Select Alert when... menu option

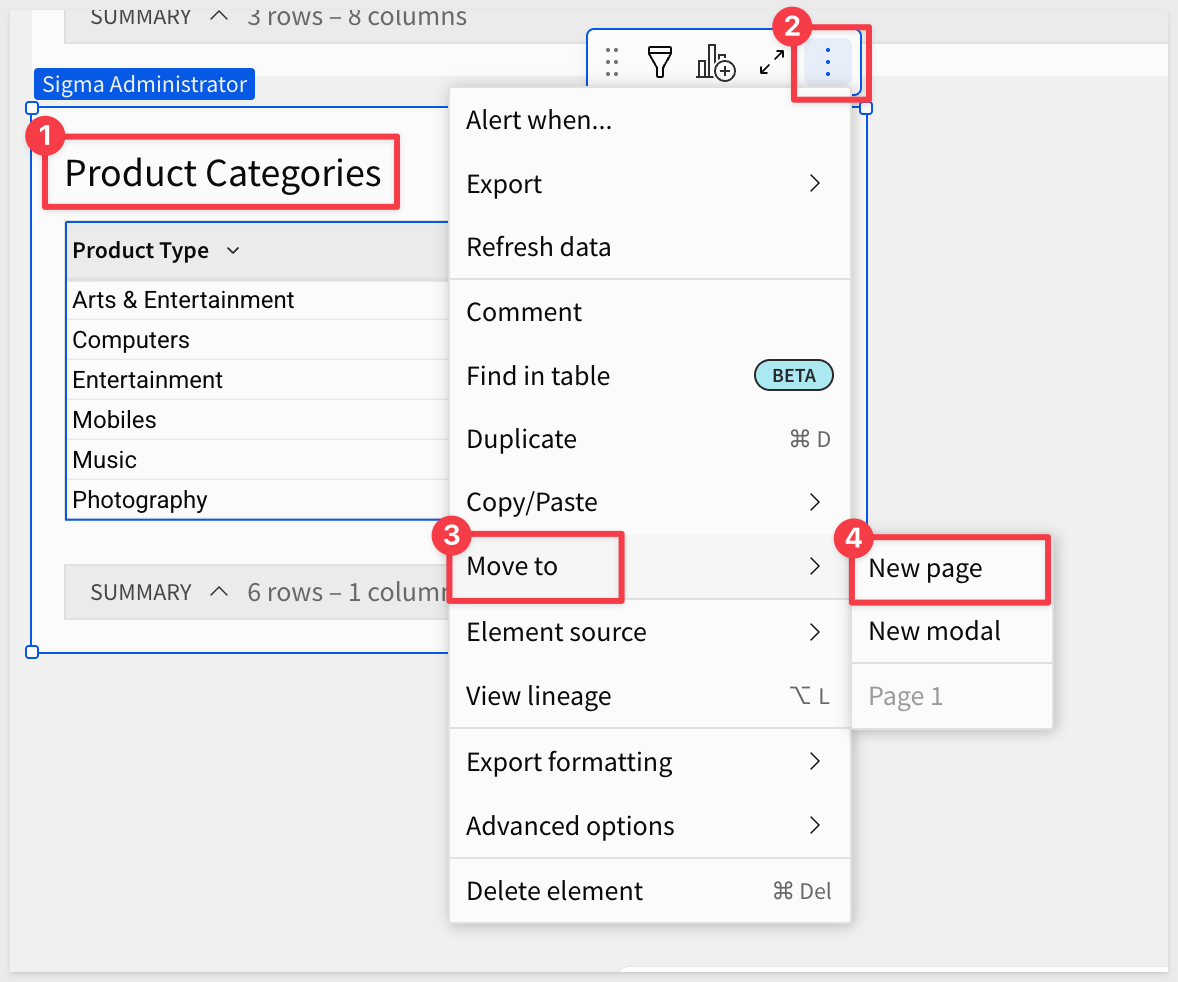click(x=539, y=121)
